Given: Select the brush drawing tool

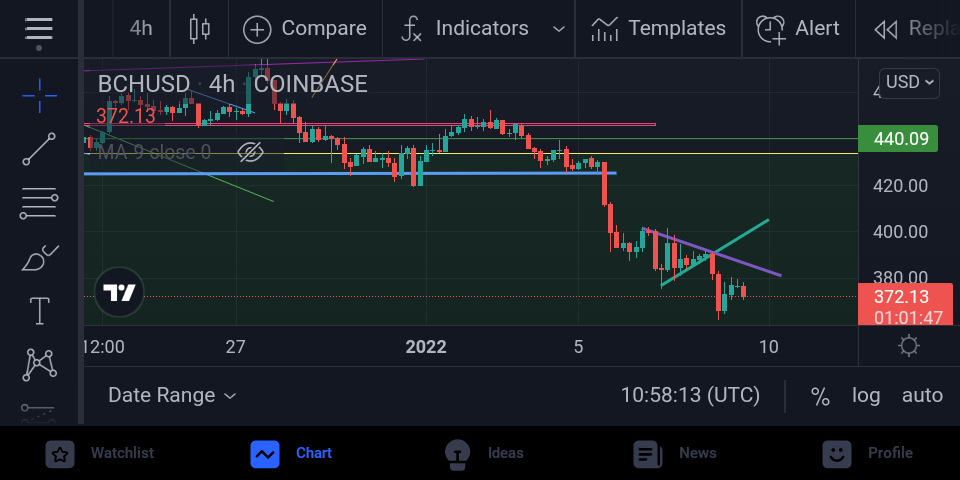Looking at the screenshot, I should (x=39, y=257).
